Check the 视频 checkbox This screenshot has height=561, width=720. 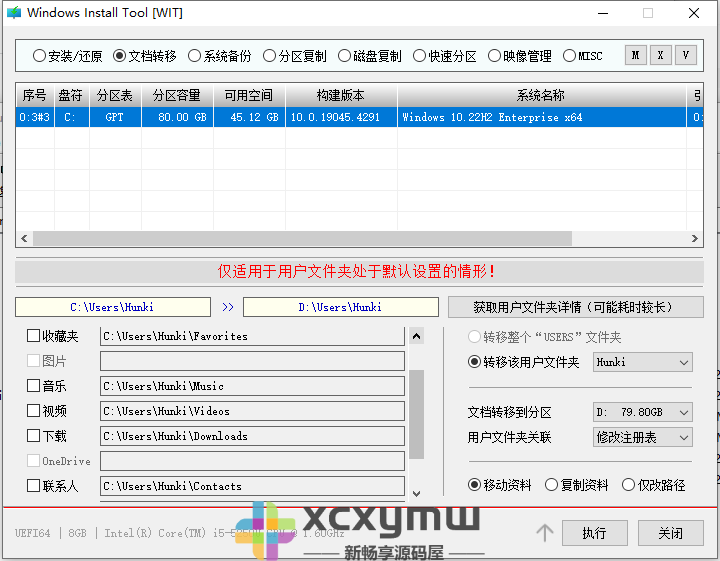(x=33, y=410)
